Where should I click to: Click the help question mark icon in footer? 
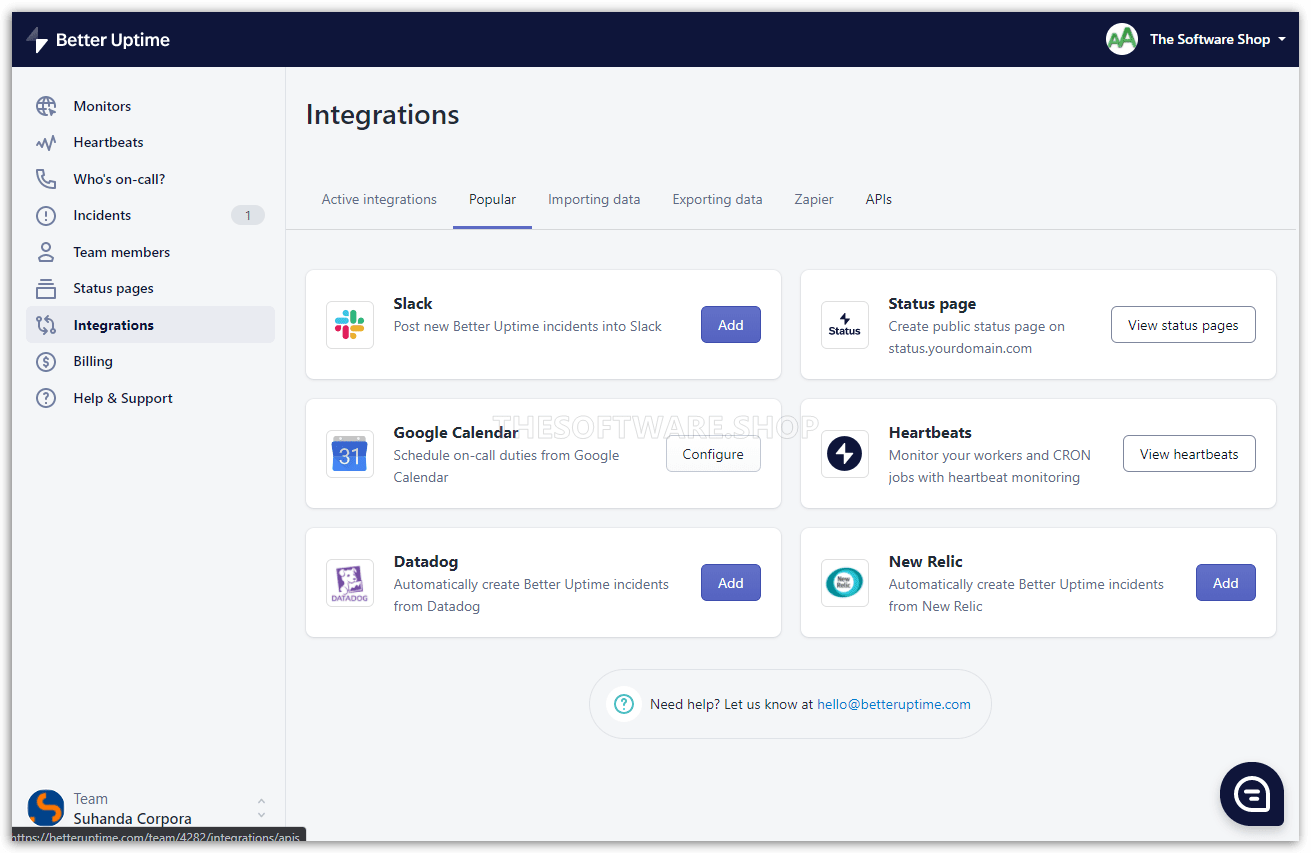(x=624, y=704)
